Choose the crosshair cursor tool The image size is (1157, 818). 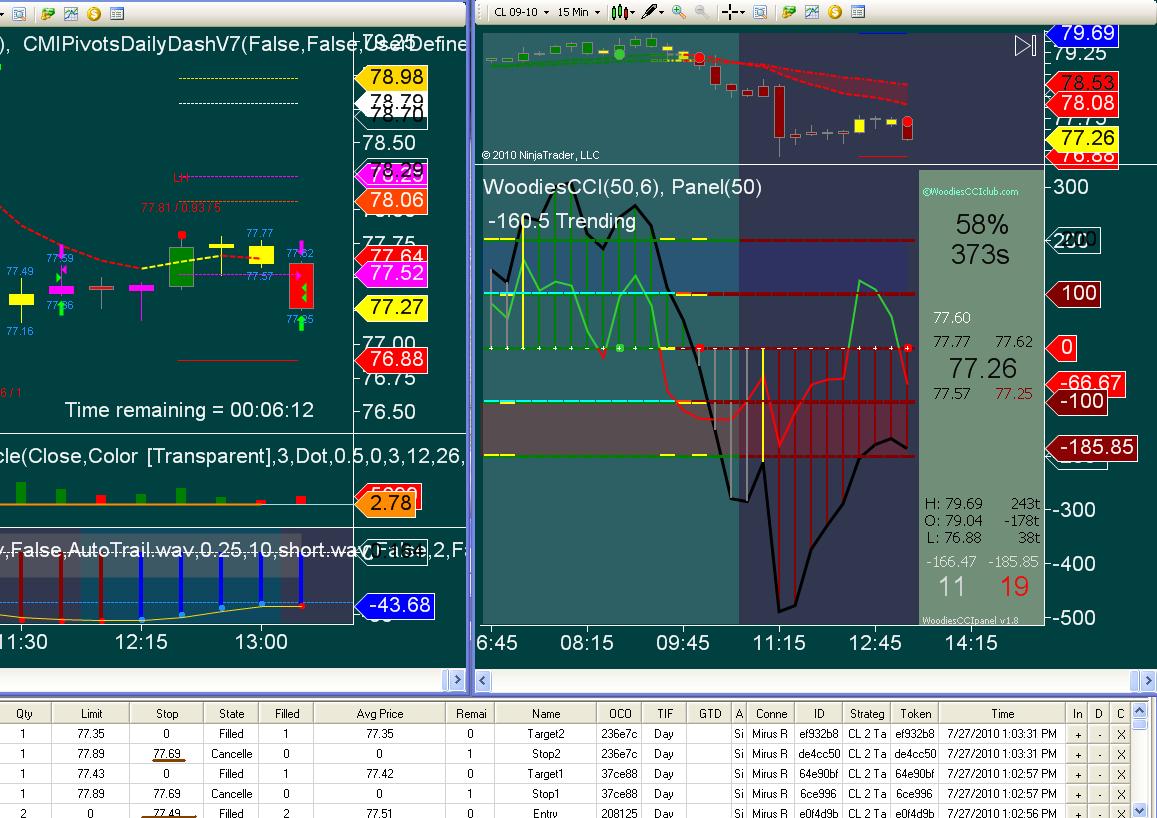[x=729, y=13]
